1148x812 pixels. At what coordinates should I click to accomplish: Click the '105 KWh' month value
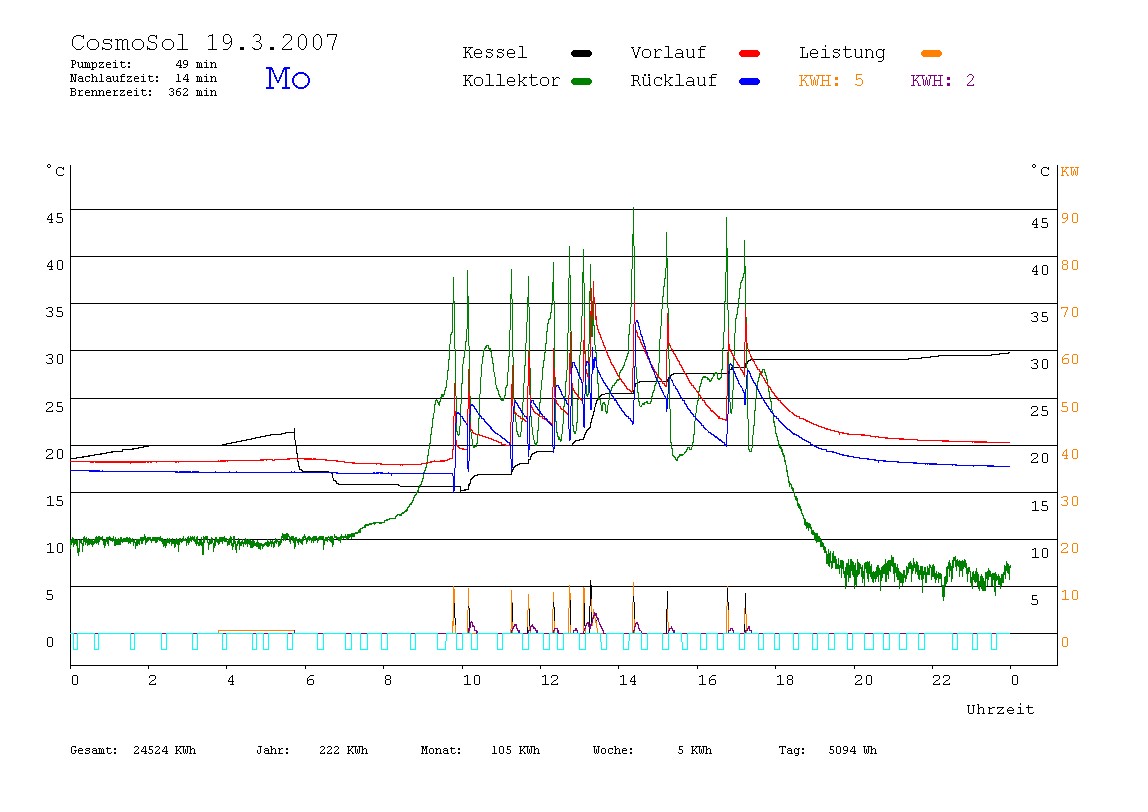515,750
